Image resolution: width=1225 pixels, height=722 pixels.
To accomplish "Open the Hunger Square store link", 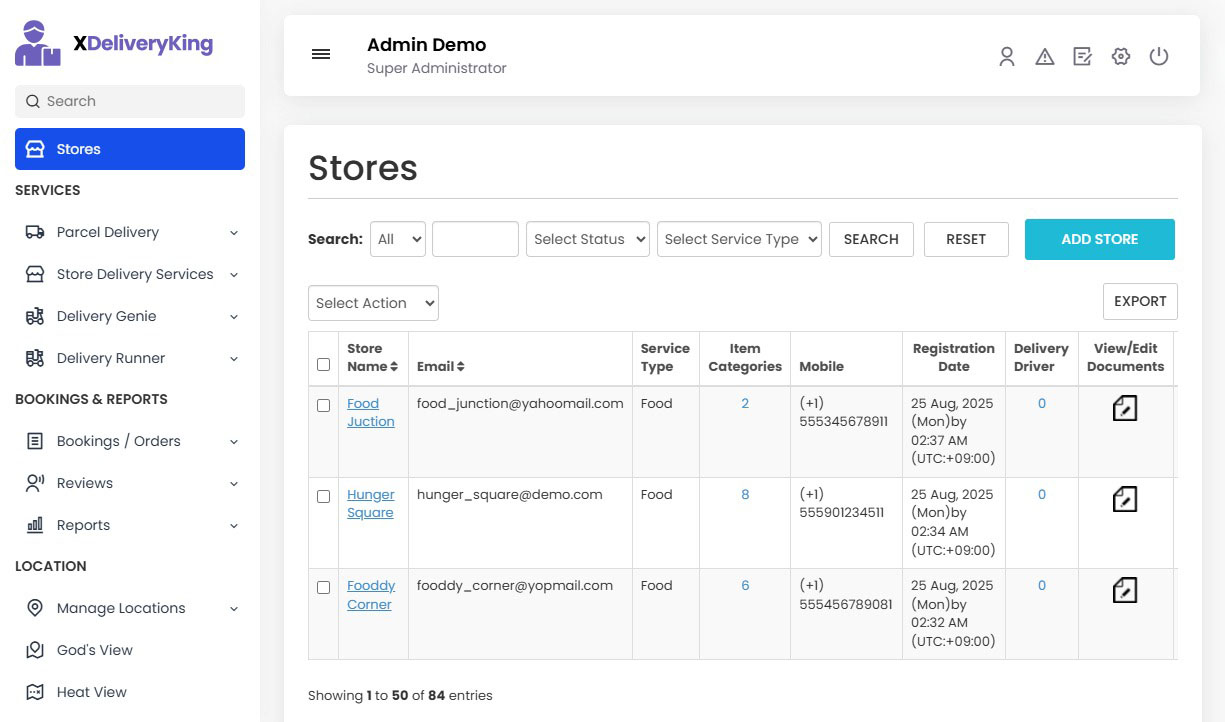I will coord(371,503).
